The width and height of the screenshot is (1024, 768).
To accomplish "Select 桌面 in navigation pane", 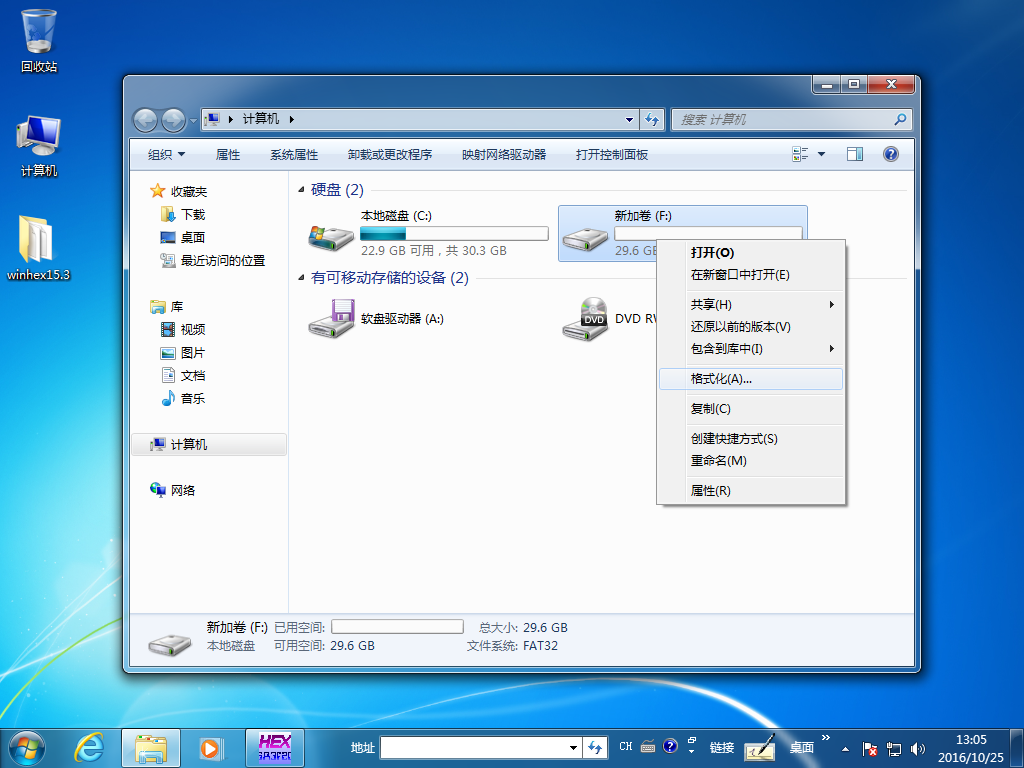I will point(182,238).
